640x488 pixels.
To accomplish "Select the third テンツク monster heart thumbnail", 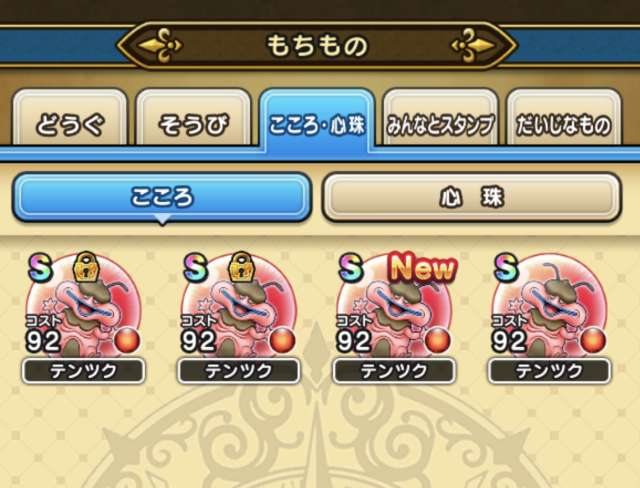I will (394, 306).
